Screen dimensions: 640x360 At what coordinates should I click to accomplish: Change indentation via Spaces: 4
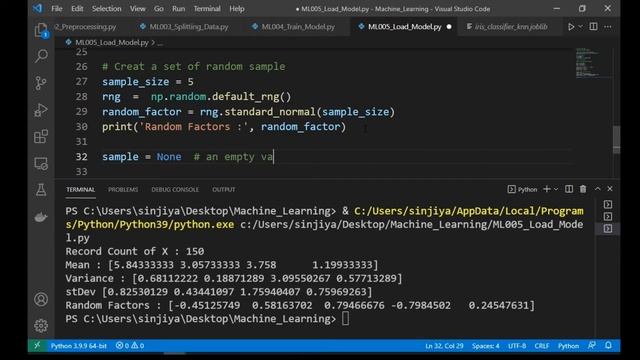(486, 346)
